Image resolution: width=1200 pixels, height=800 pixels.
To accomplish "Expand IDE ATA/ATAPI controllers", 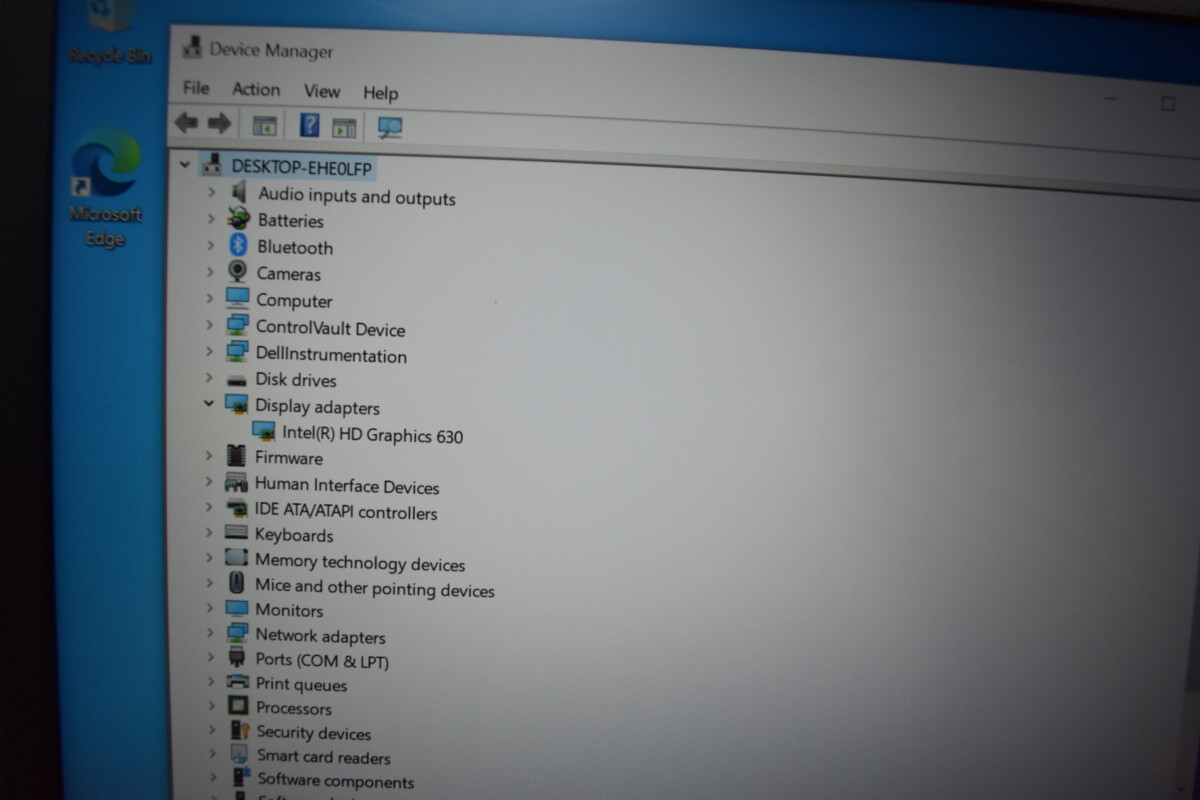I will 209,508.
